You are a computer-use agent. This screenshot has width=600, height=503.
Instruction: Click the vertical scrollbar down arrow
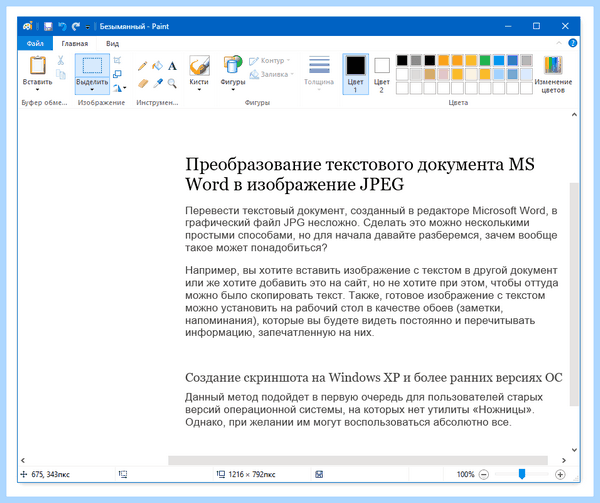click(574, 450)
